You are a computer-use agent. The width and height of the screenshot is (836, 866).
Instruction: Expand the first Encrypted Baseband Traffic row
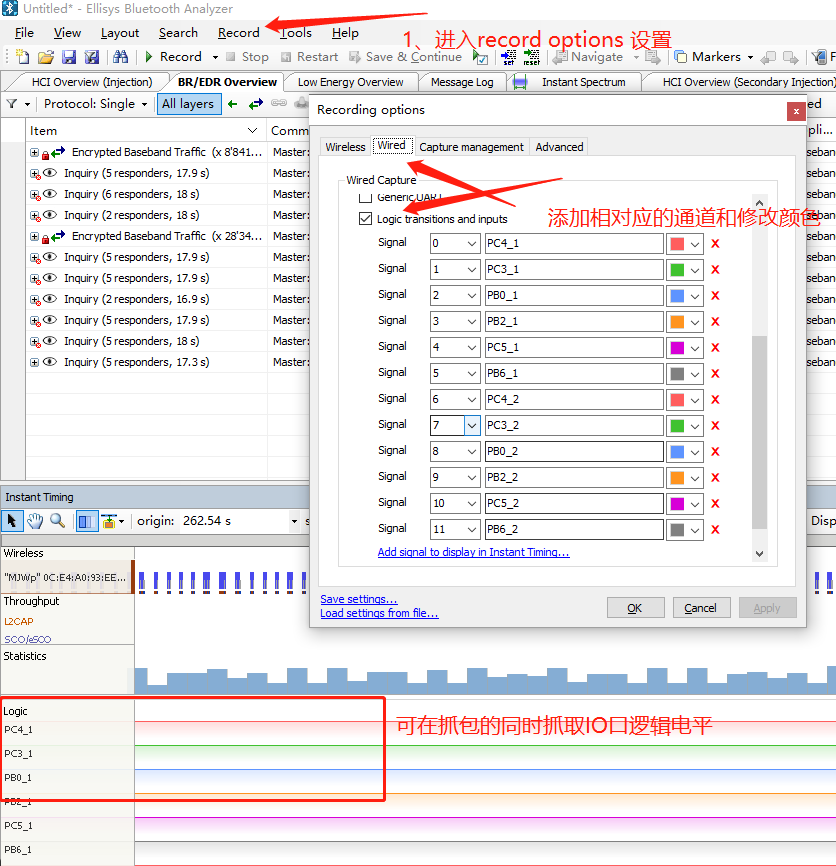tap(34, 152)
